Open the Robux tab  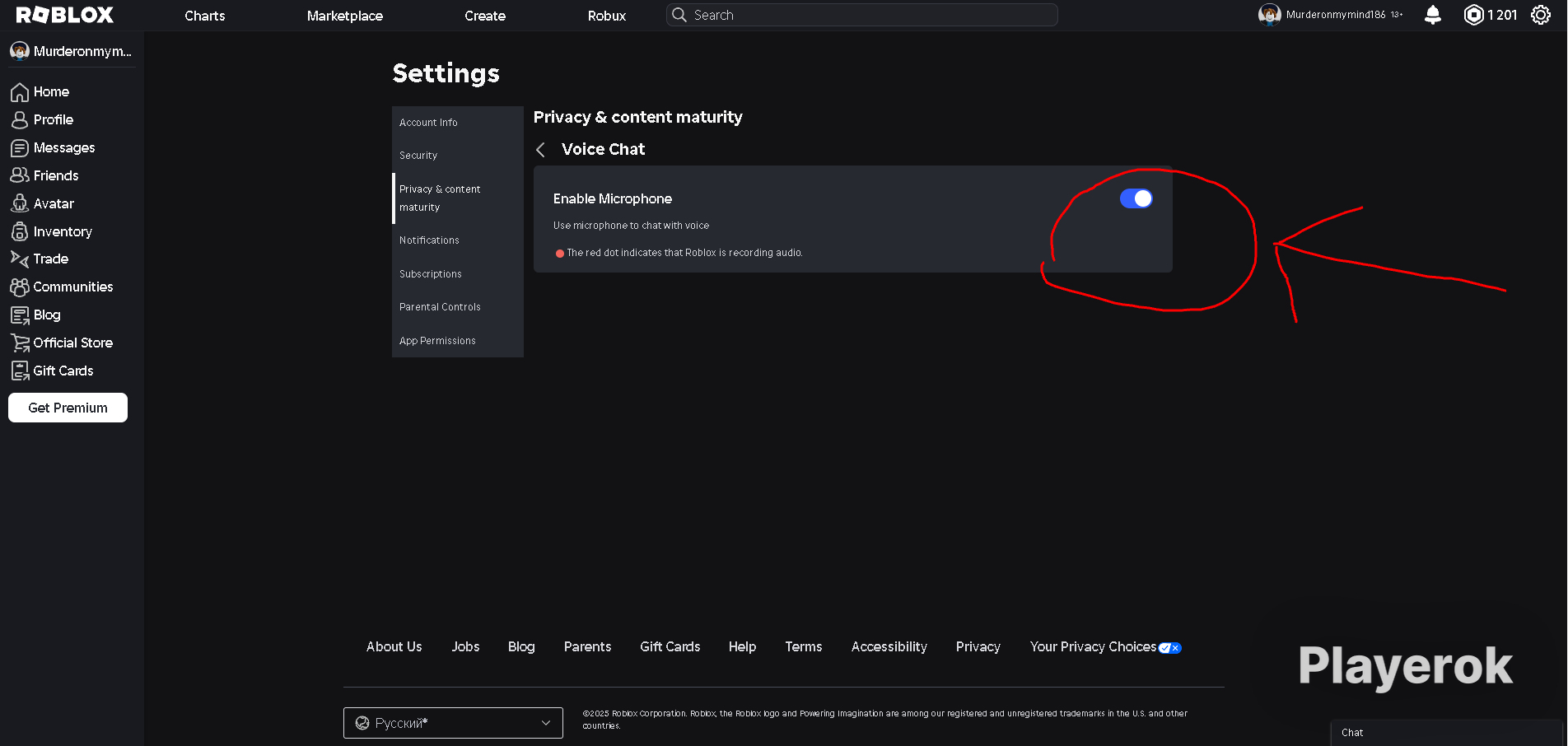coord(607,16)
